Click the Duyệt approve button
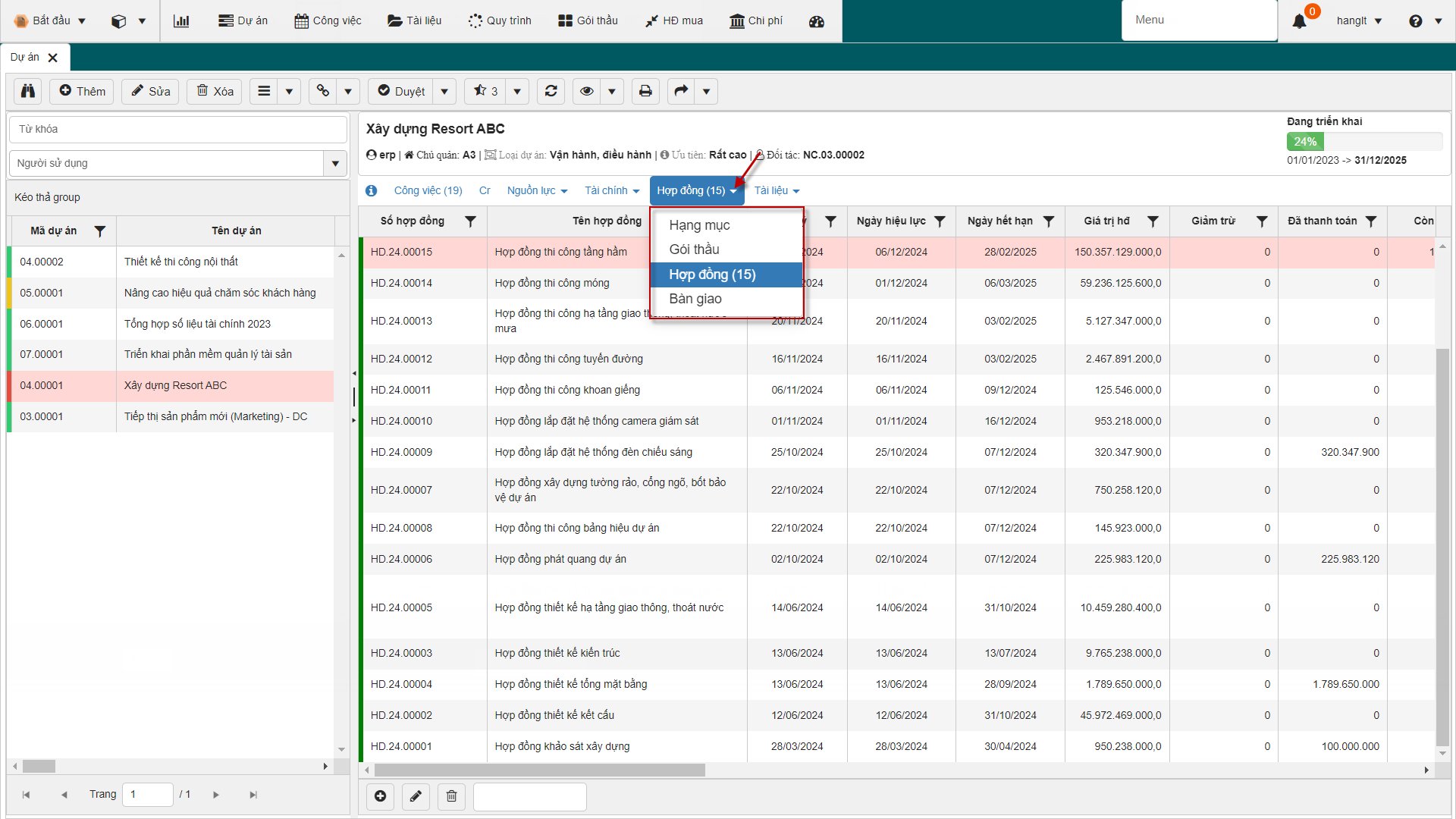Viewport: 1456px width, 819px height. click(x=401, y=91)
